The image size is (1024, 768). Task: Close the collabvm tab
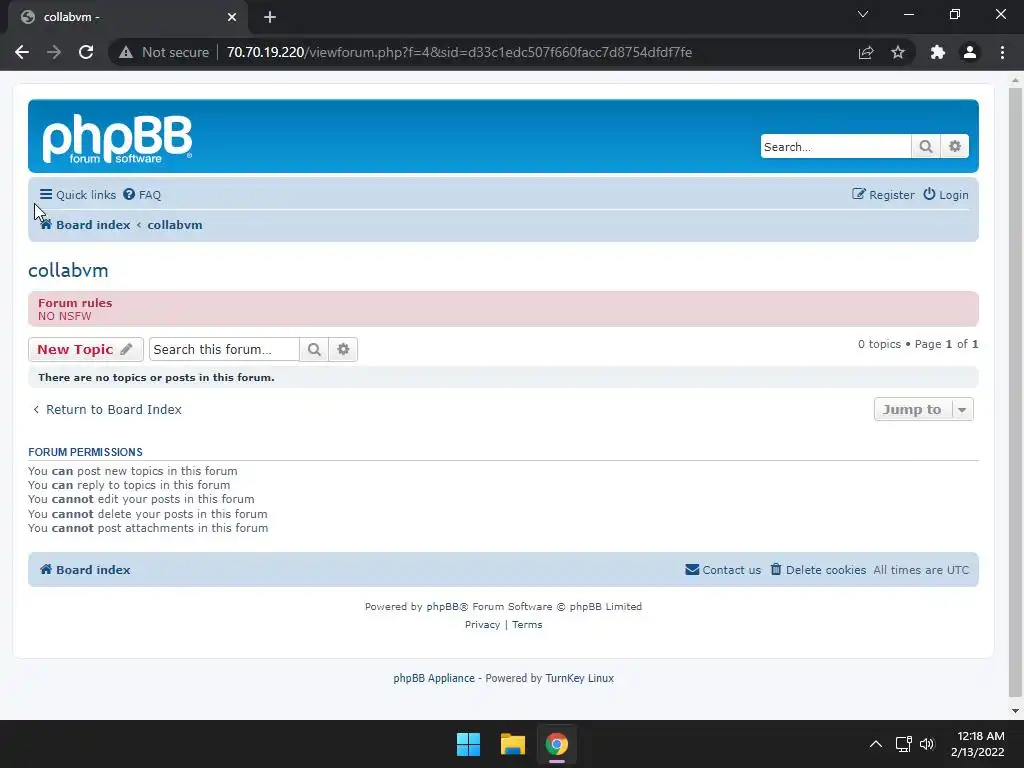click(x=232, y=17)
